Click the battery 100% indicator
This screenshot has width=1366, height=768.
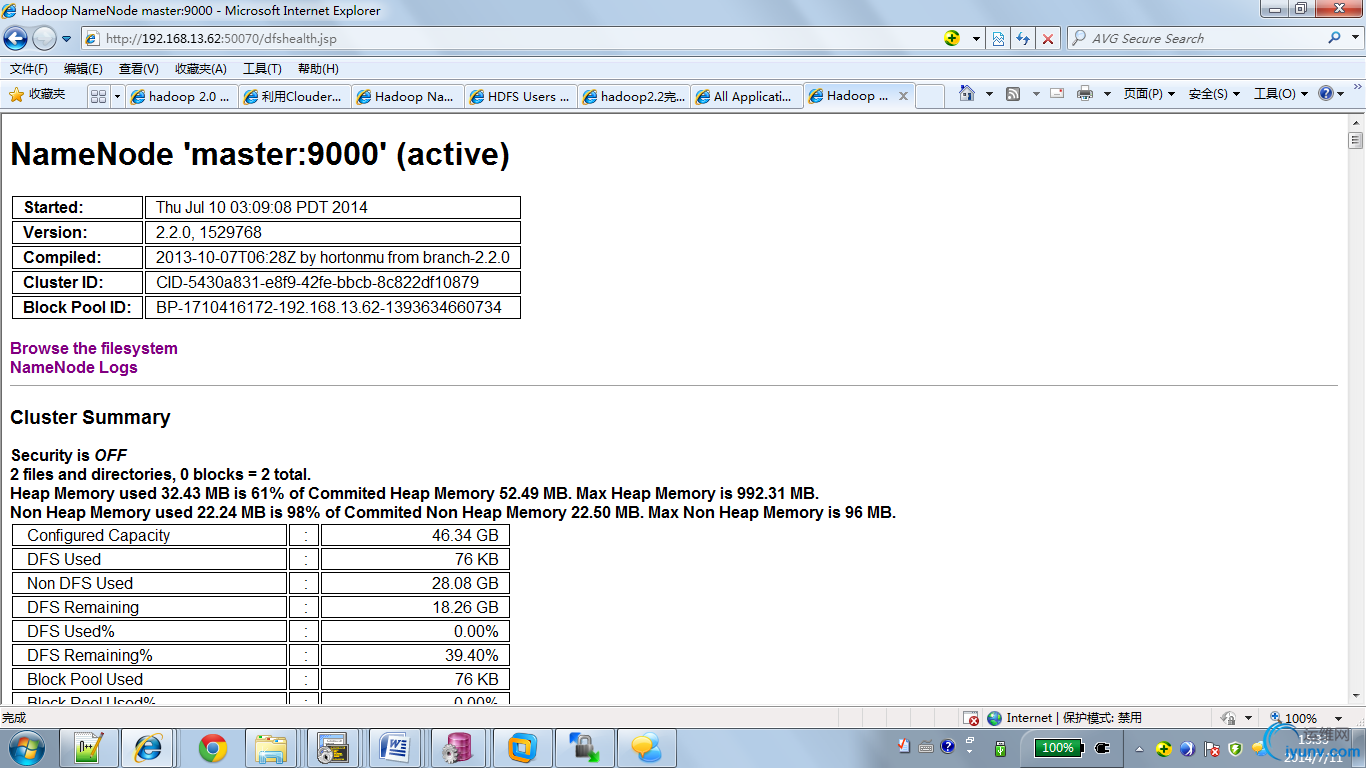[x=1059, y=747]
